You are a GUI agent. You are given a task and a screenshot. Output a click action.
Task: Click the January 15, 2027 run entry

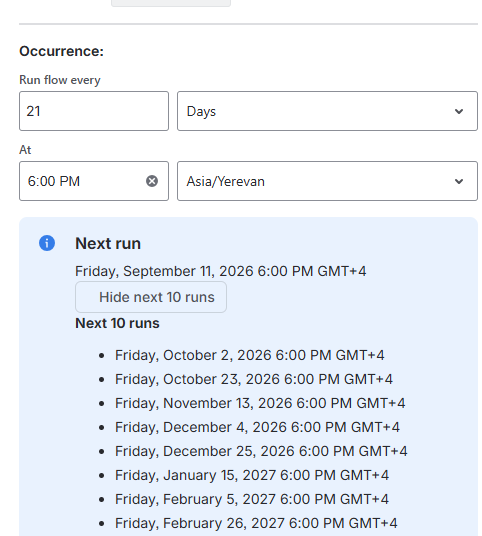pyautogui.click(x=252, y=475)
